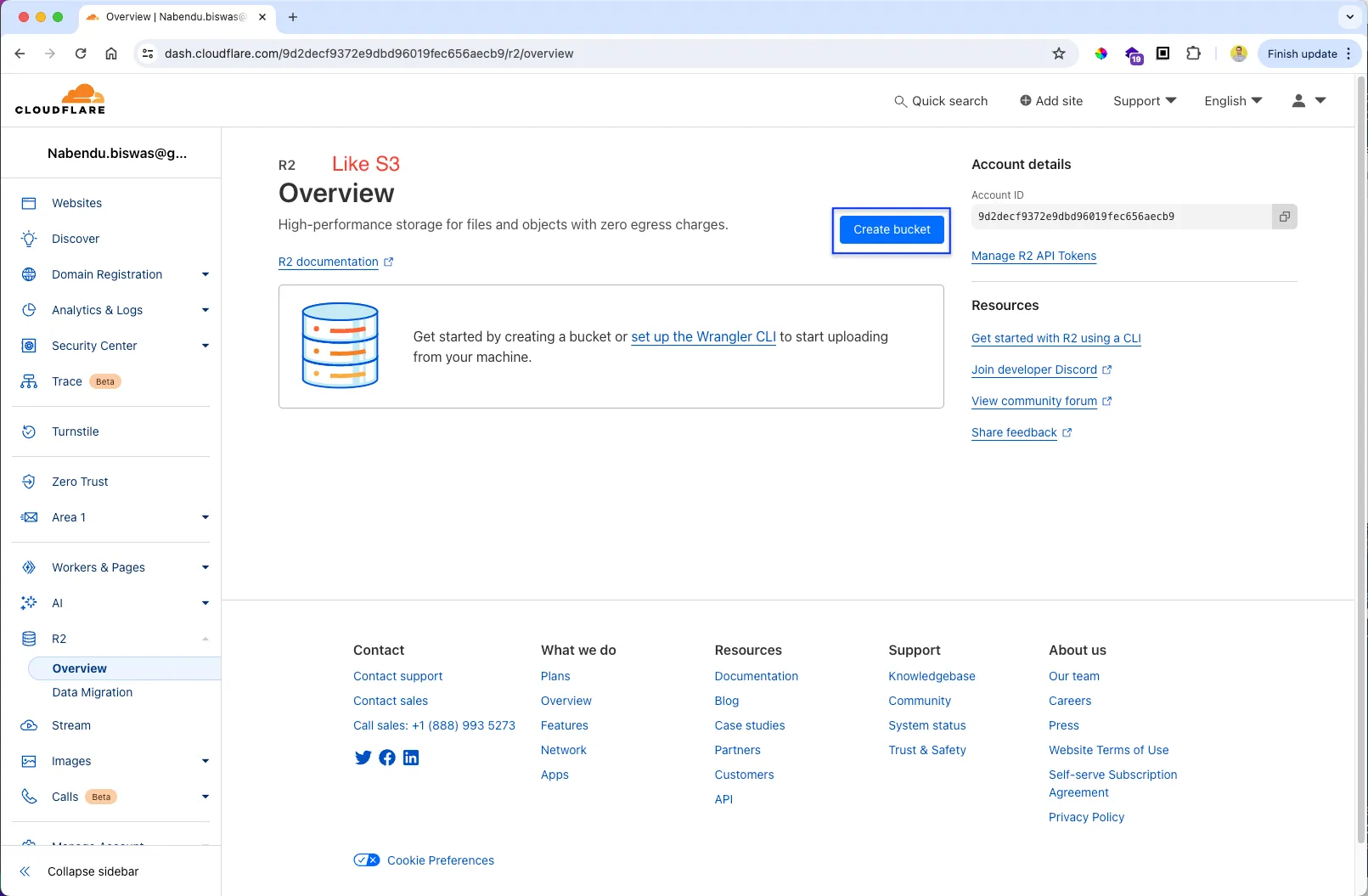Image resolution: width=1368 pixels, height=896 pixels.
Task: Click the Account ID text field
Action: tap(1122, 217)
